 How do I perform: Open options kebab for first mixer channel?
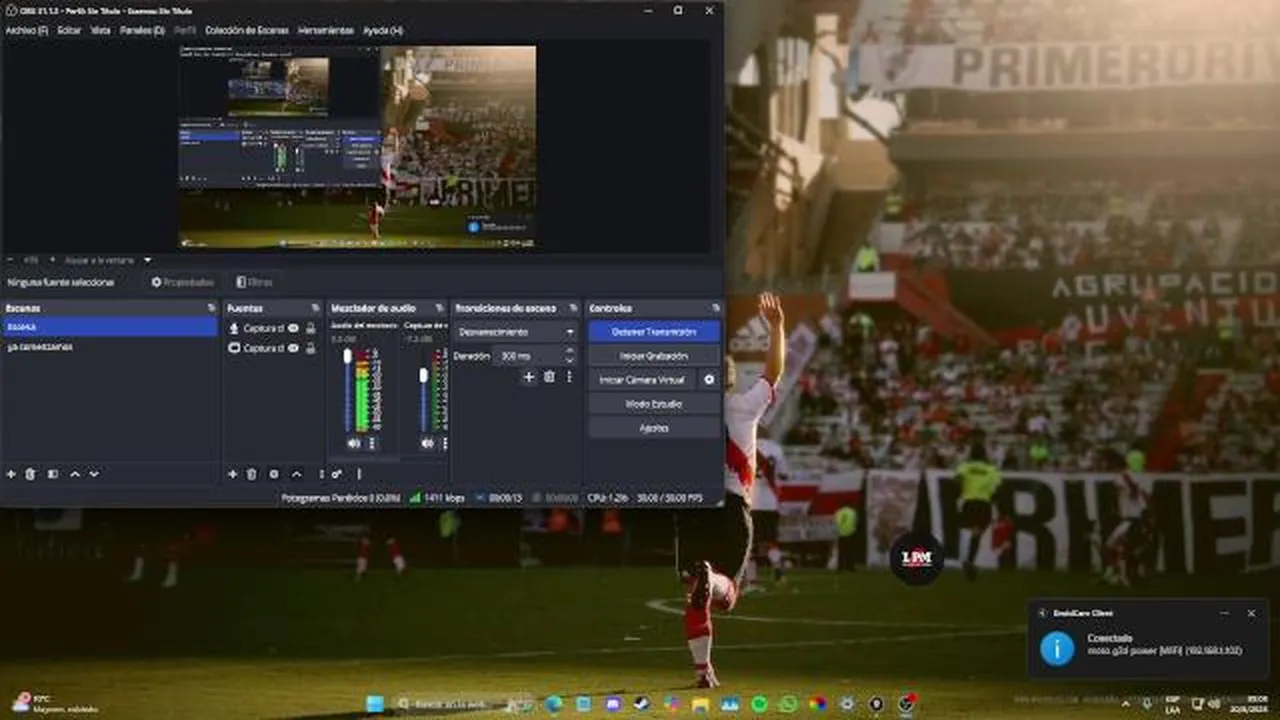click(372, 443)
